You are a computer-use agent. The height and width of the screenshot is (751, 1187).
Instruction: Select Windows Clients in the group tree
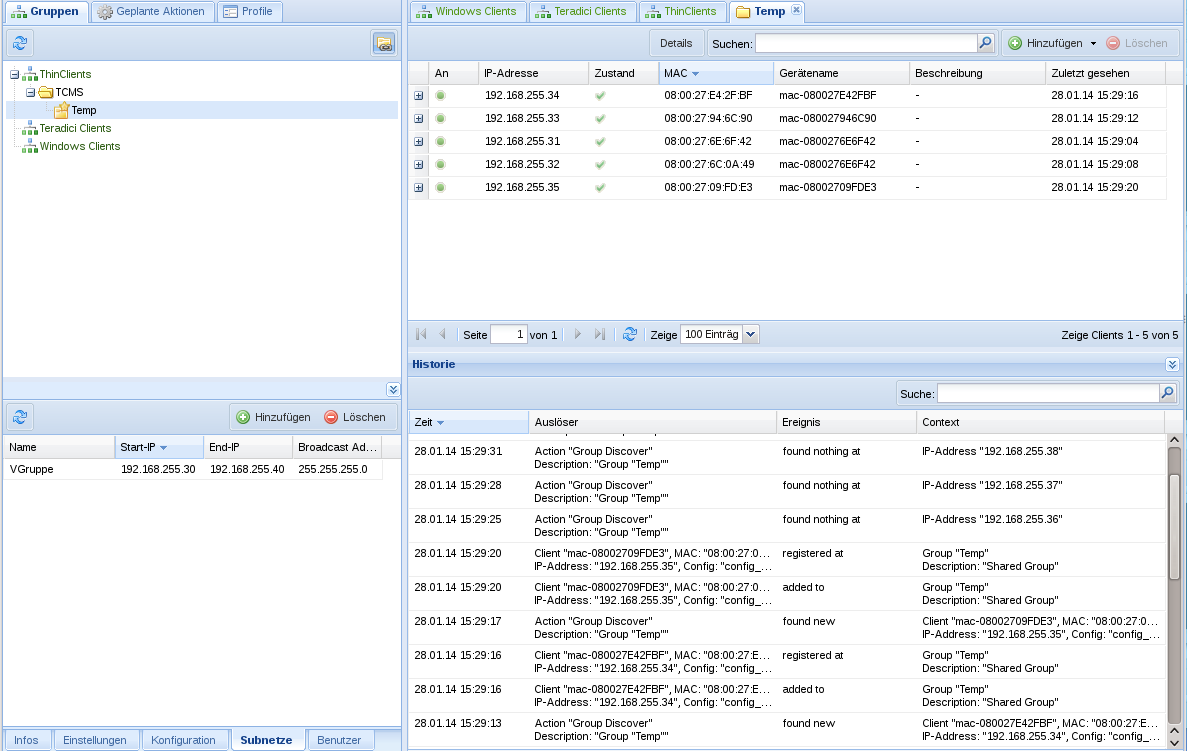(79, 146)
